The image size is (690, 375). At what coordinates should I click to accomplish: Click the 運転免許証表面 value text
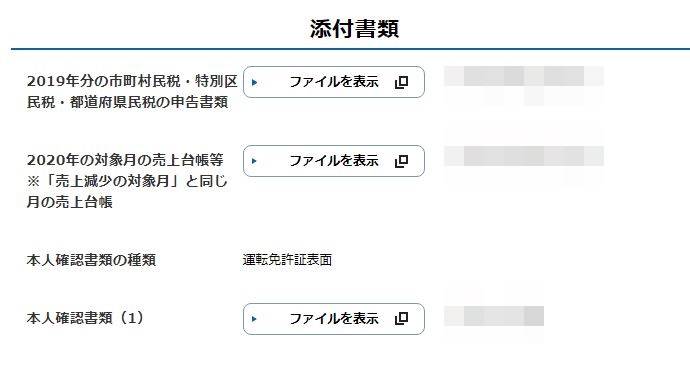coord(287,260)
